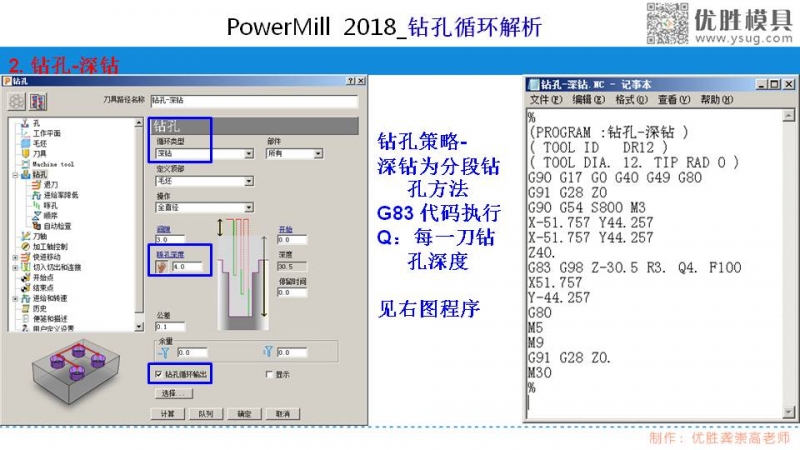Click the hand icon beside peck depth
The width and height of the screenshot is (800, 450).
(x=162, y=266)
